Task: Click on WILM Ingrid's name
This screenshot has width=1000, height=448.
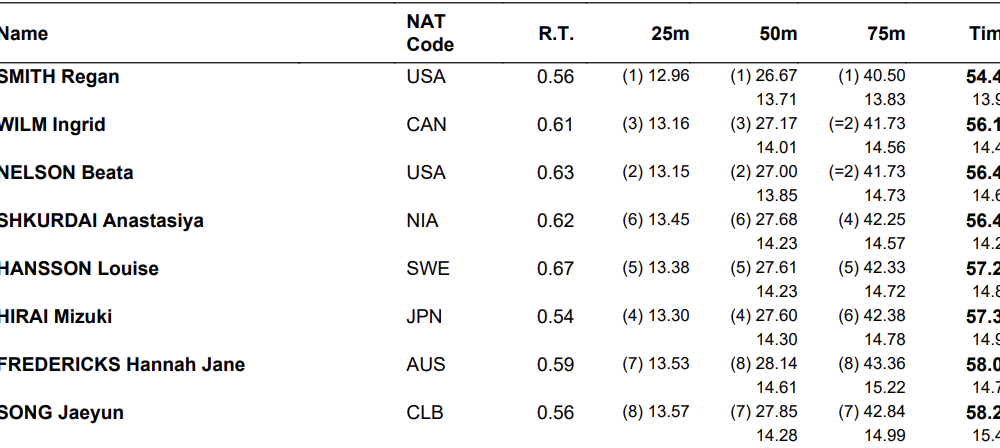Action: pos(52,125)
